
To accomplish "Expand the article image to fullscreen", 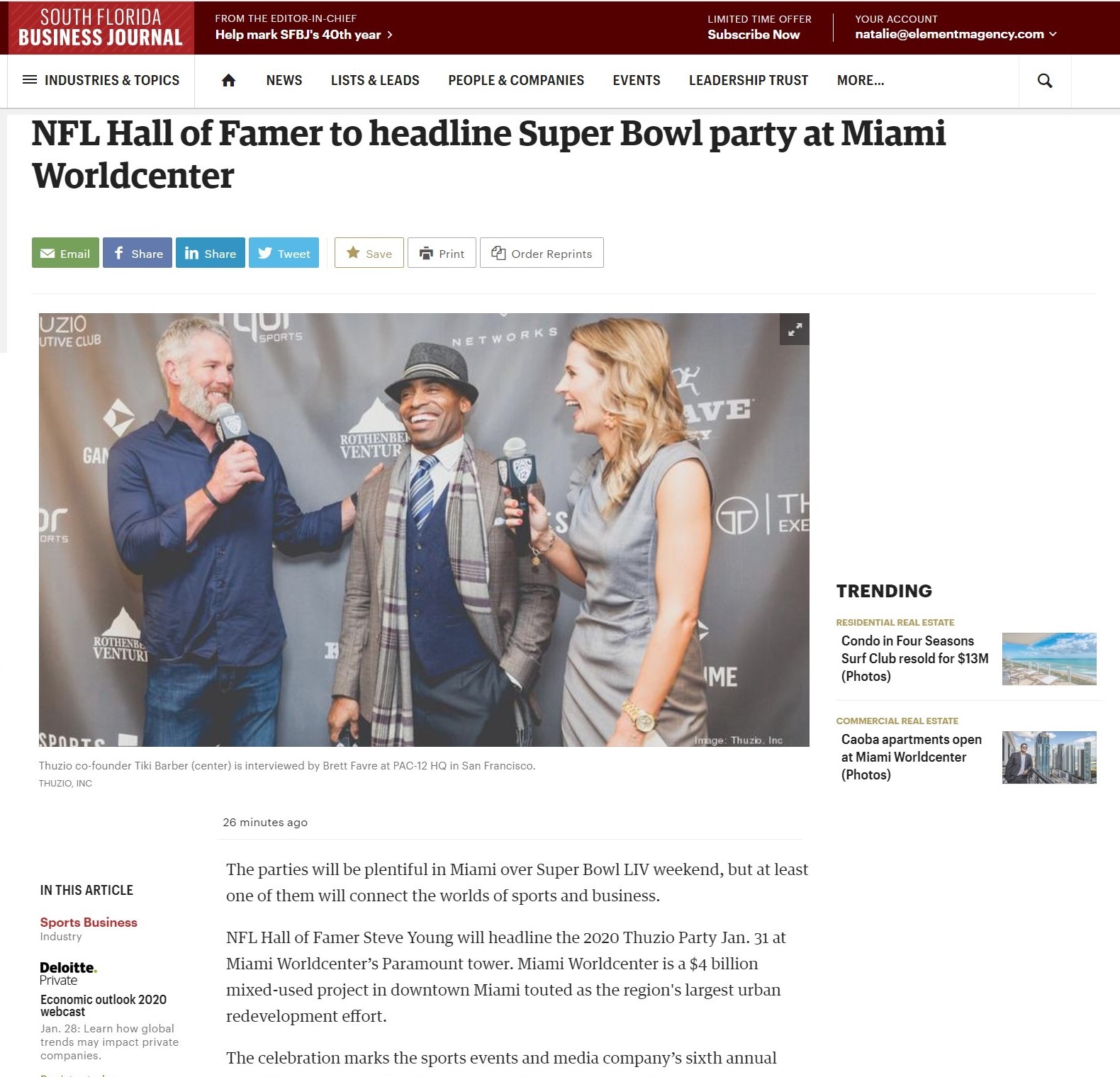I will pyautogui.click(x=795, y=329).
